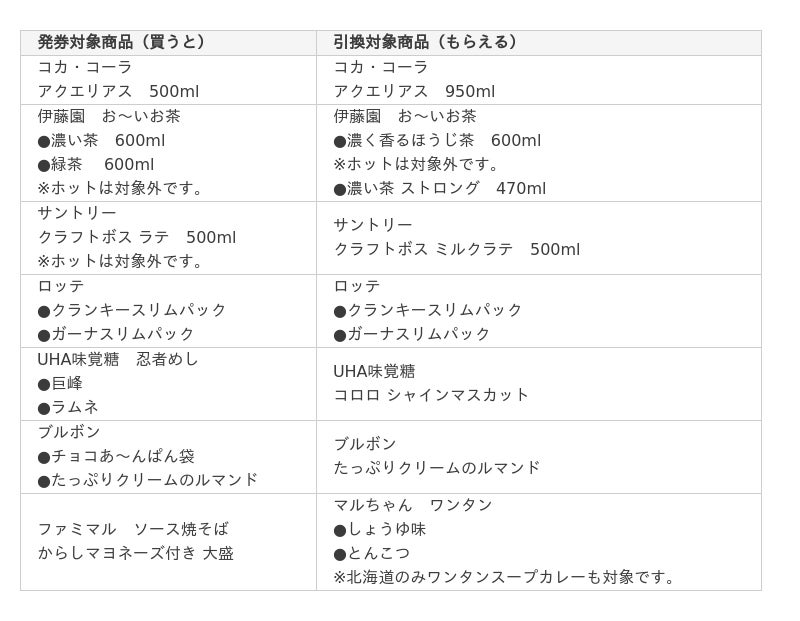The width and height of the screenshot is (800, 621).
Task: Select the ファミマル ソース焼そば line
Action: [x=133, y=529]
